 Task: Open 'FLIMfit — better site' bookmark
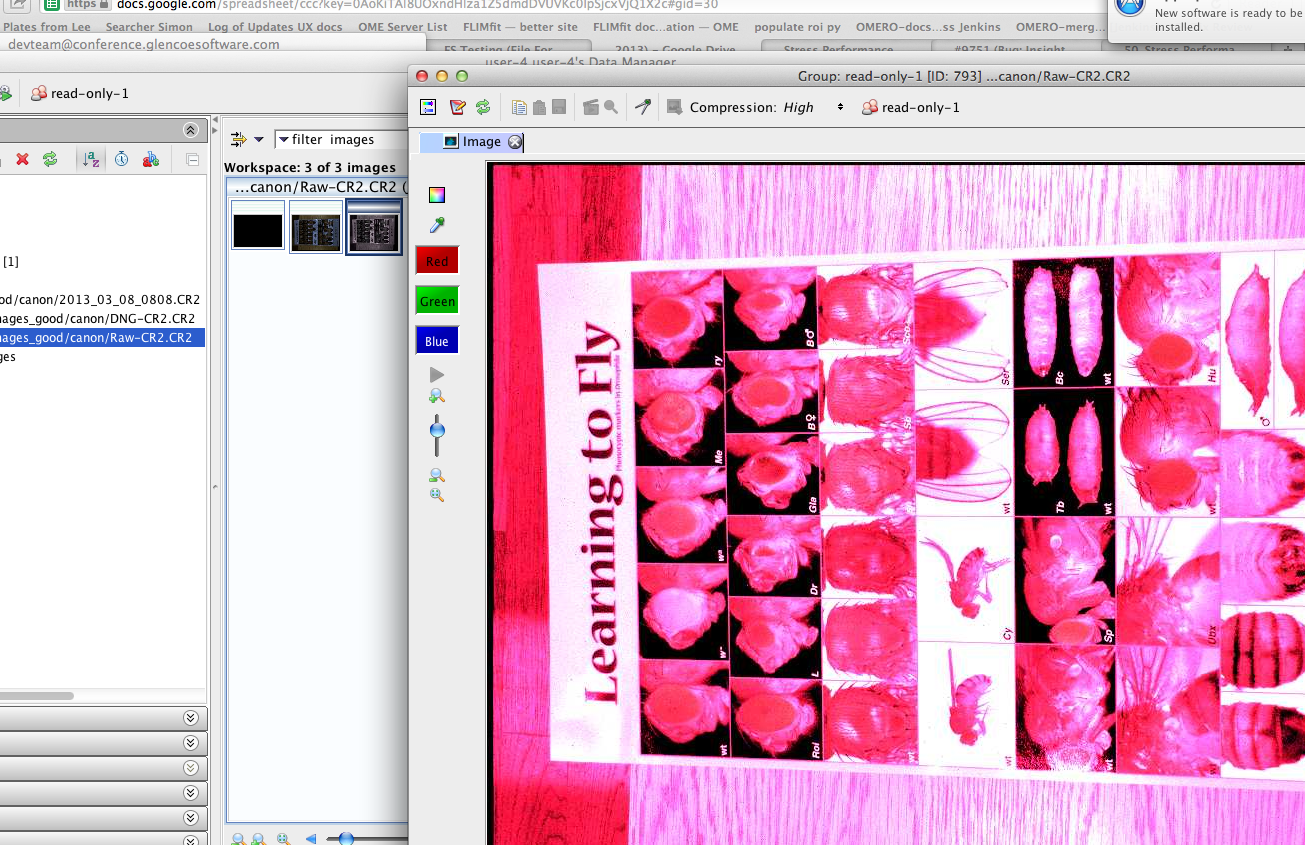click(520, 27)
